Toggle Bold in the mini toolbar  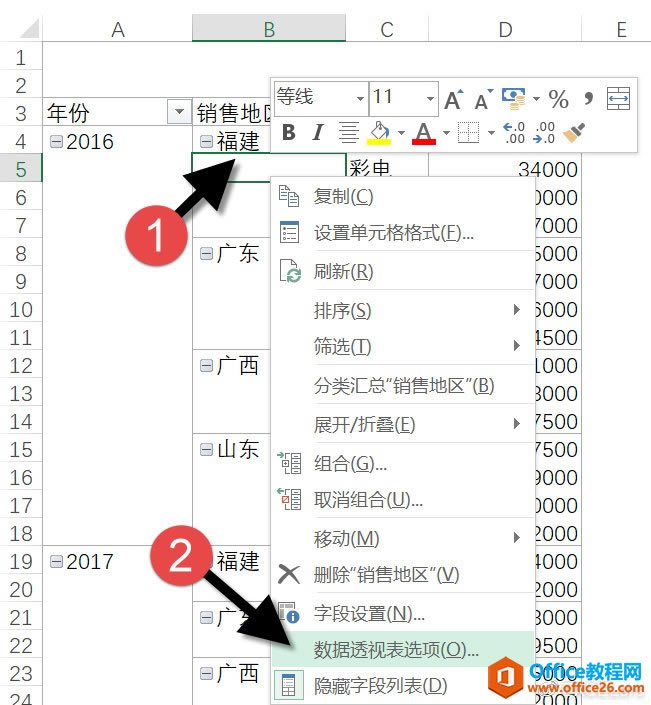click(289, 133)
